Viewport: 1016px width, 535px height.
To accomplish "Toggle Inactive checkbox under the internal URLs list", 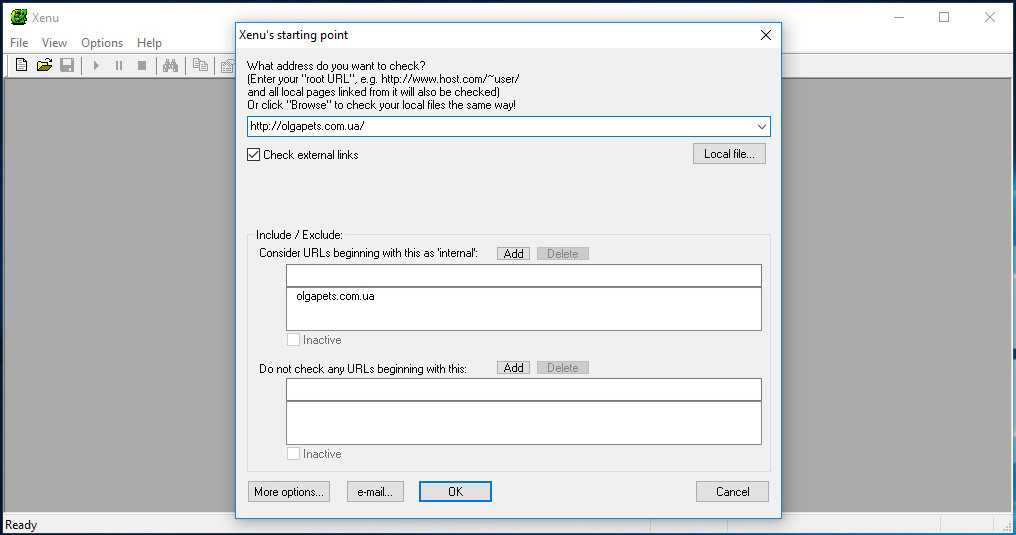I will (x=294, y=340).
